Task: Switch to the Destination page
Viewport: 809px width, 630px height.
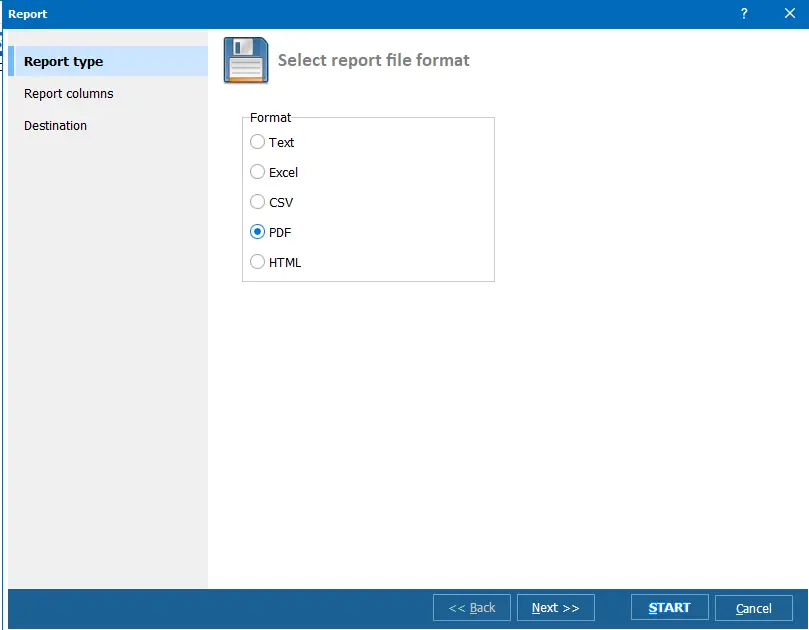Action: 56,126
